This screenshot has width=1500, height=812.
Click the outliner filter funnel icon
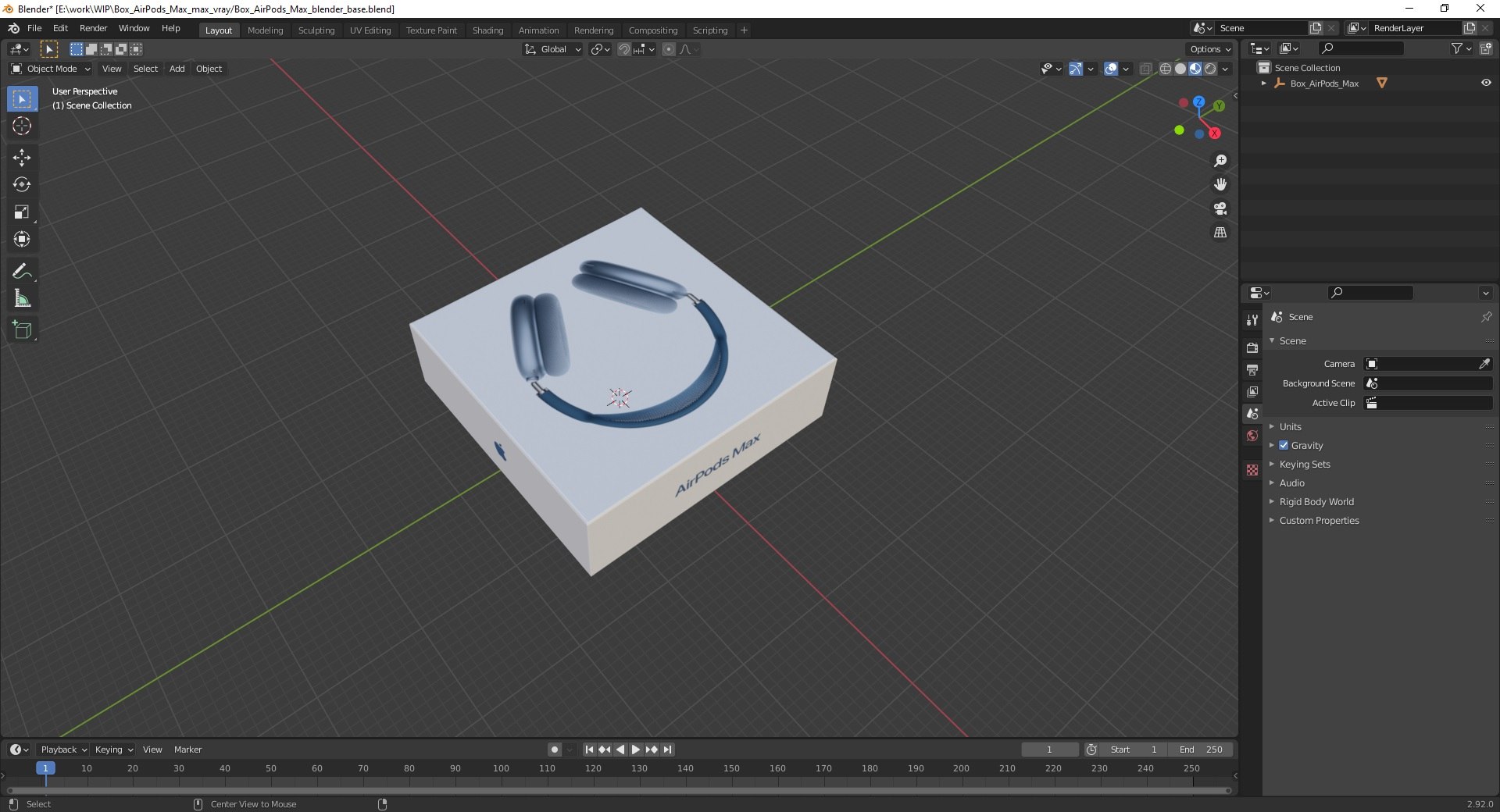tap(1456, 48)
